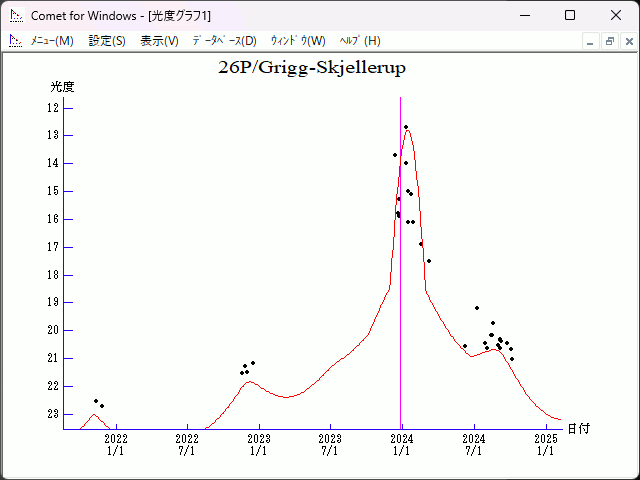Click magnitude 12 tick label
Image resolution: width=640 pixels, height=480 pixels.
pyautogui.click(x=53, y=108)
